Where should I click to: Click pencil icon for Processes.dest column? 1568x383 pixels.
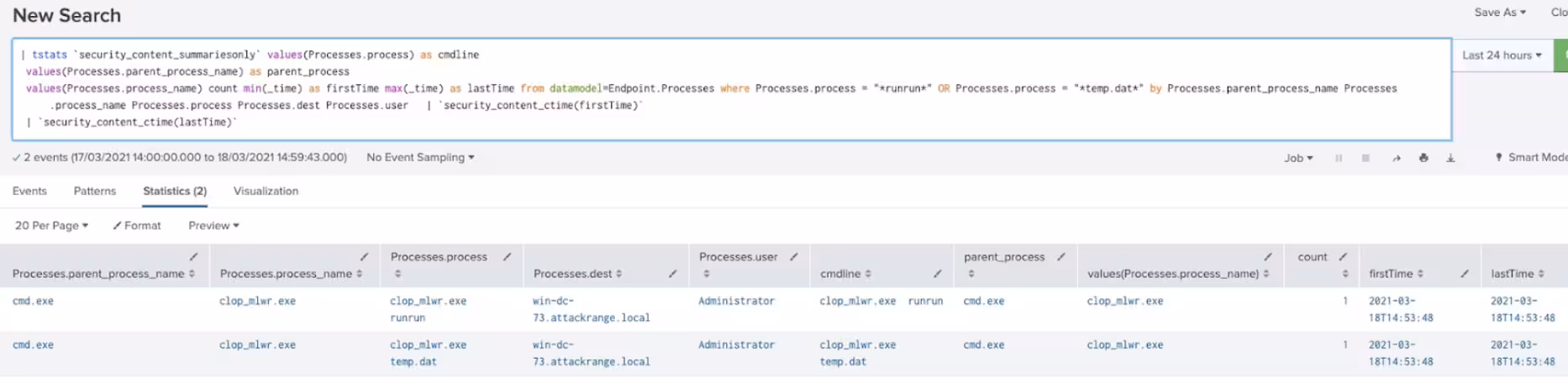click(672, 274)
